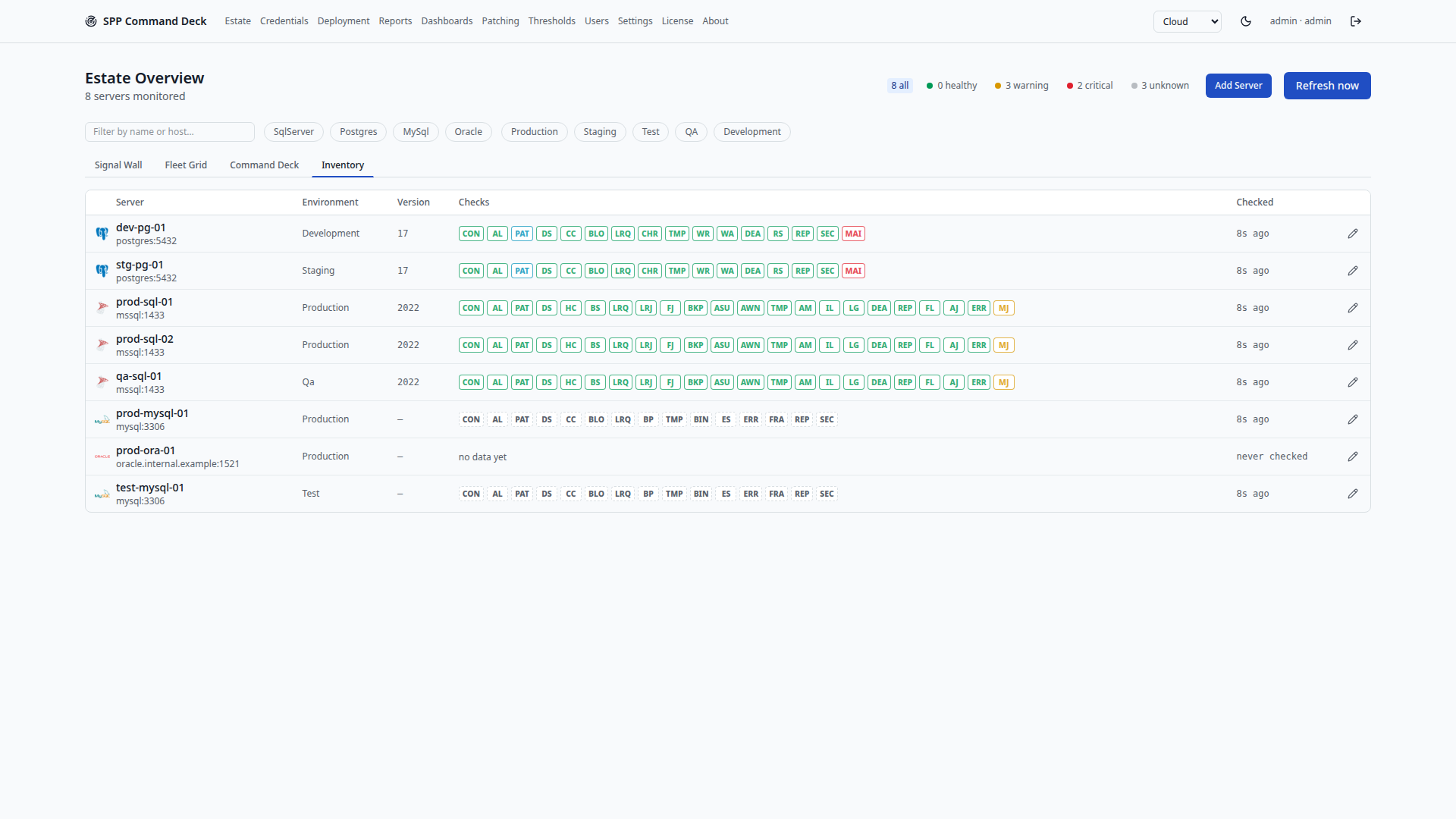Click red MAI check badge on stg-pg-01
This screenshot has width=1456, height=819.
(853, 271)
